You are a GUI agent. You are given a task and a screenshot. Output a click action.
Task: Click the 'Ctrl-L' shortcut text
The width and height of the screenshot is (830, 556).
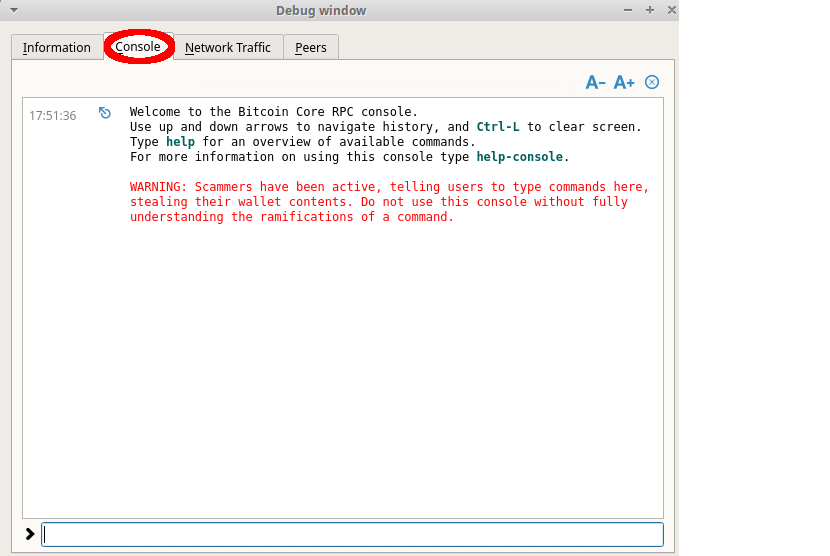[x=498, y=127]
